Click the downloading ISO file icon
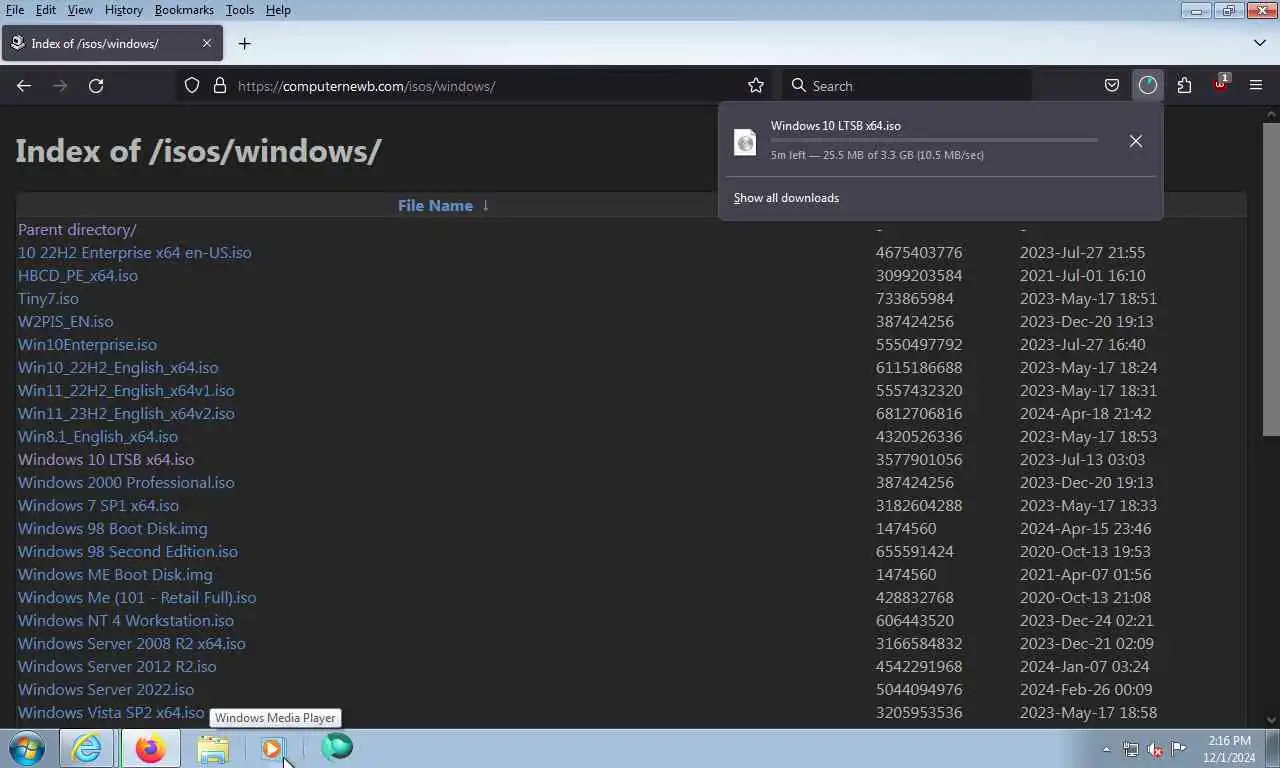 pyautogui.click(x=745, y=142)
